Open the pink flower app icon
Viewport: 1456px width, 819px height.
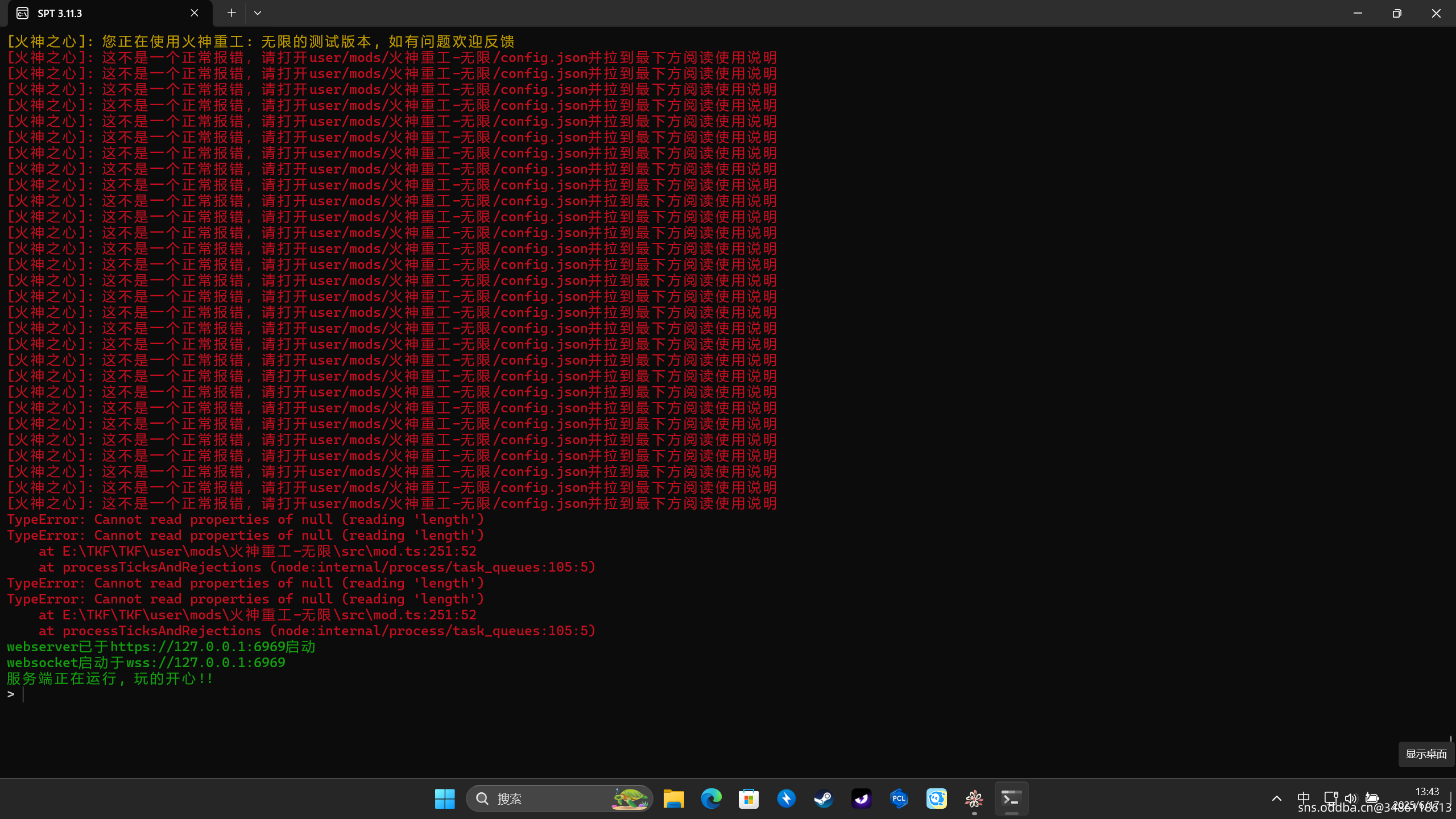pos(974,799)
